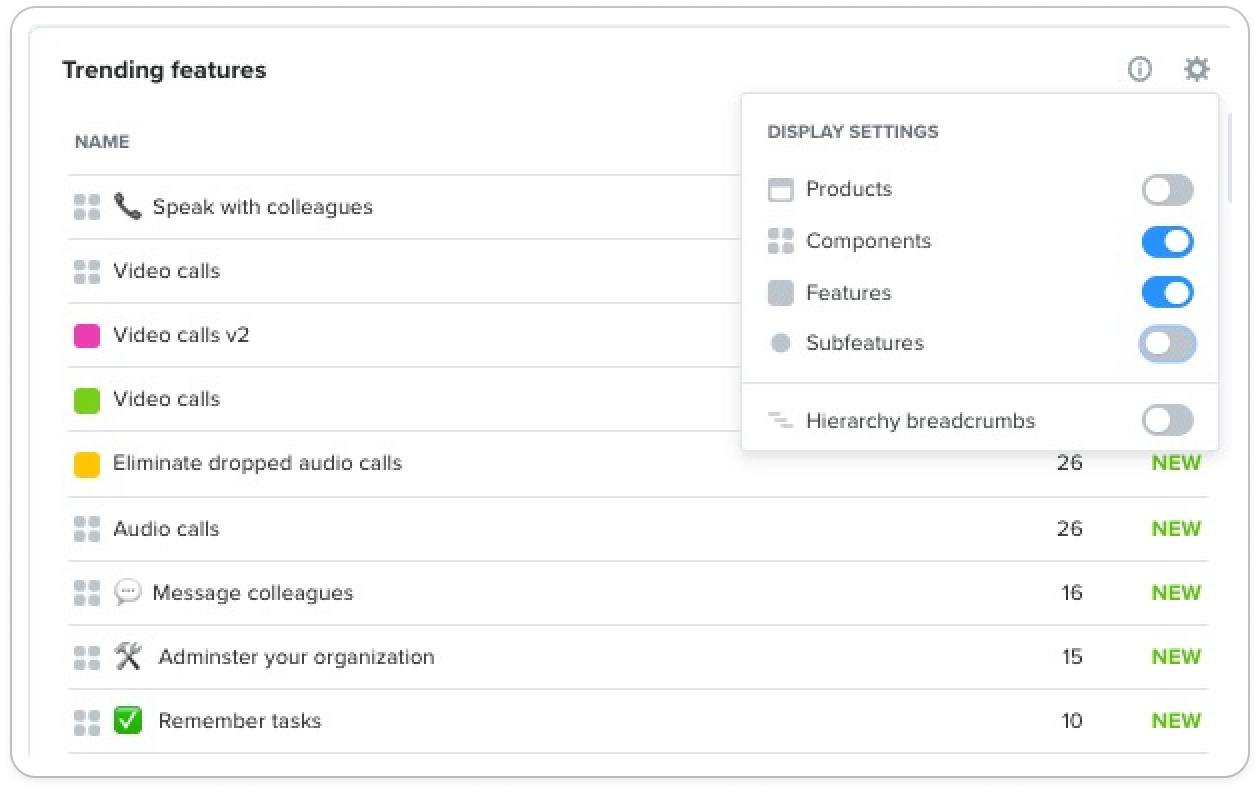
Task: Click the NEW badge on Audio calls row
Action: (x=1176, y=529)
